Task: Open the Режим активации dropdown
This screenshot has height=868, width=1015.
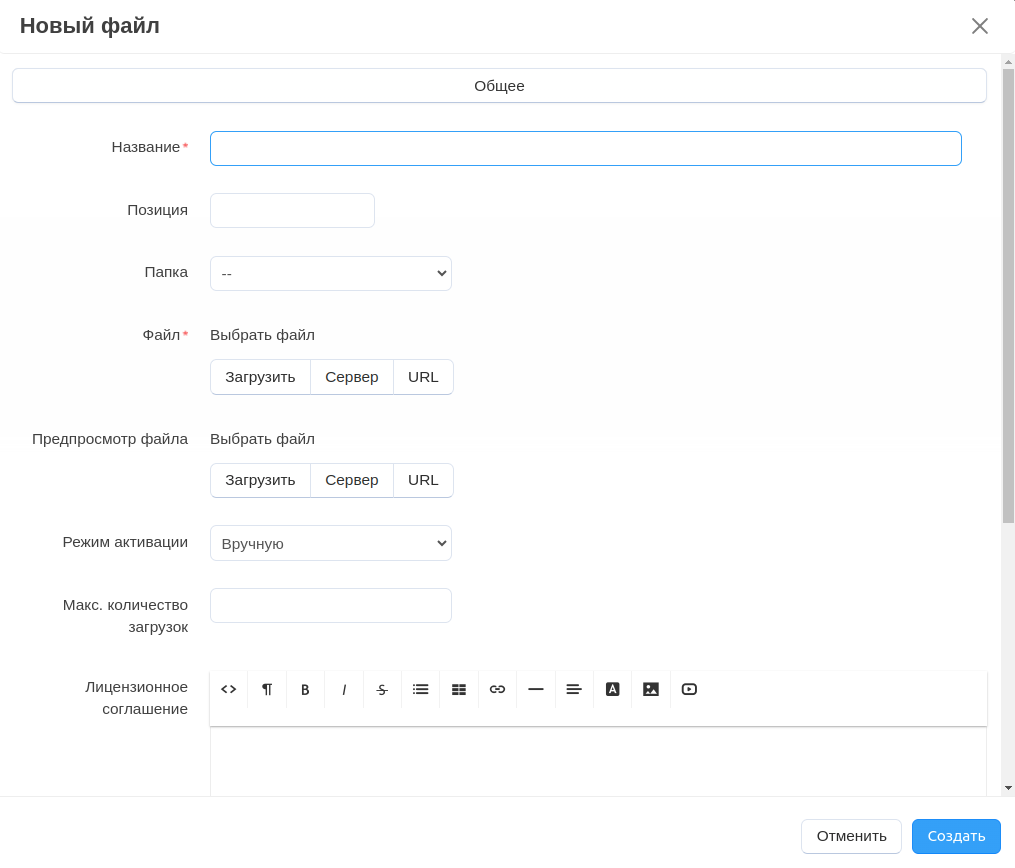Action: coord(331,543)
